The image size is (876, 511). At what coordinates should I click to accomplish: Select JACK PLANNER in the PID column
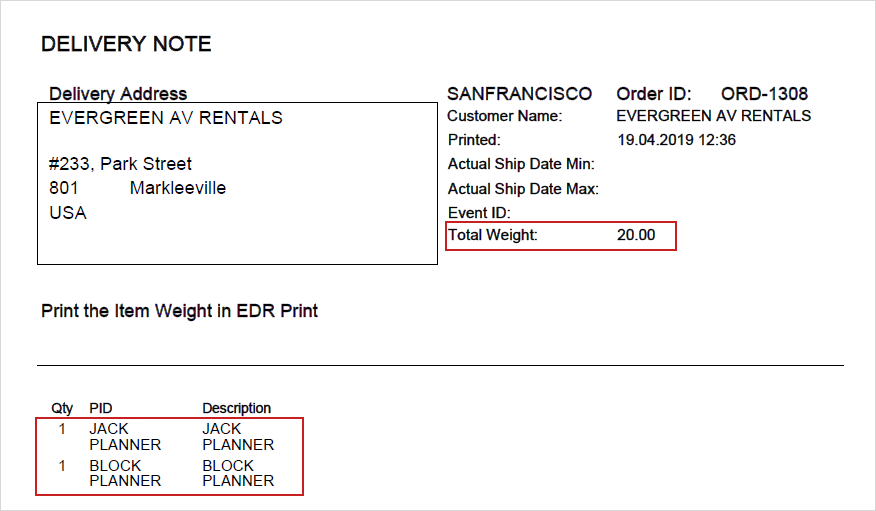(125, 437)
